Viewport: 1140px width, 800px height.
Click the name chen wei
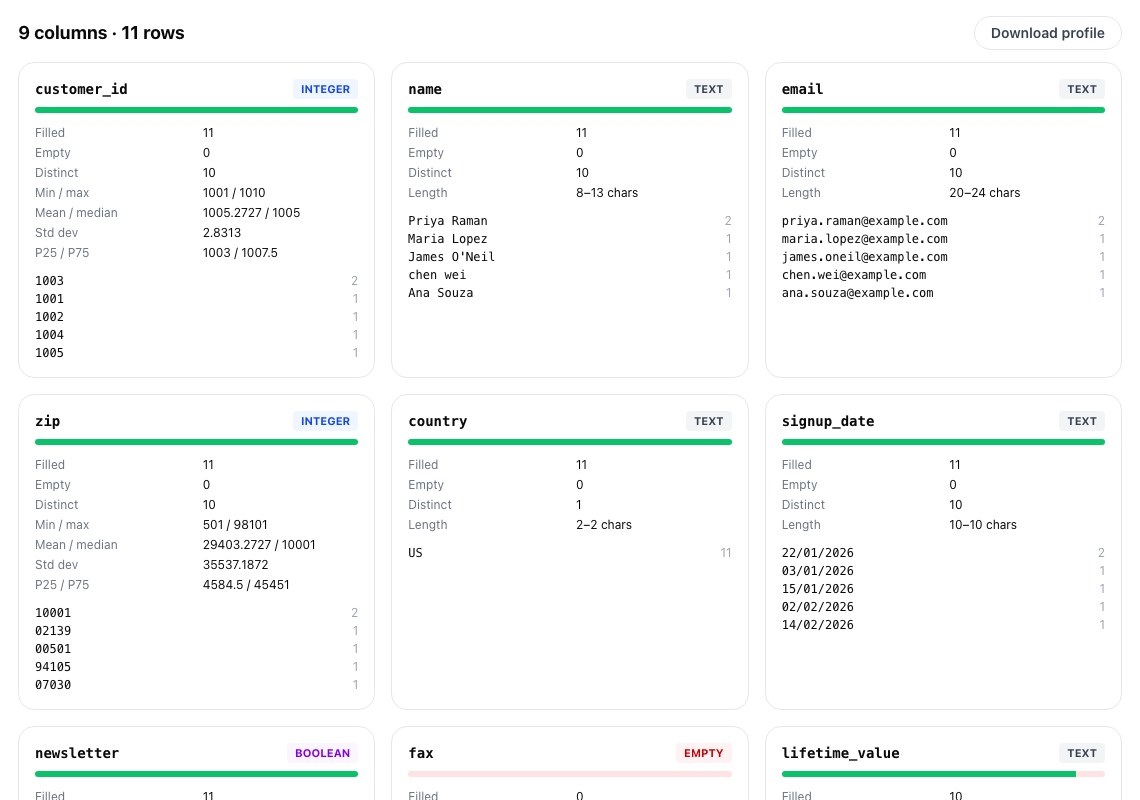point(437,275)
